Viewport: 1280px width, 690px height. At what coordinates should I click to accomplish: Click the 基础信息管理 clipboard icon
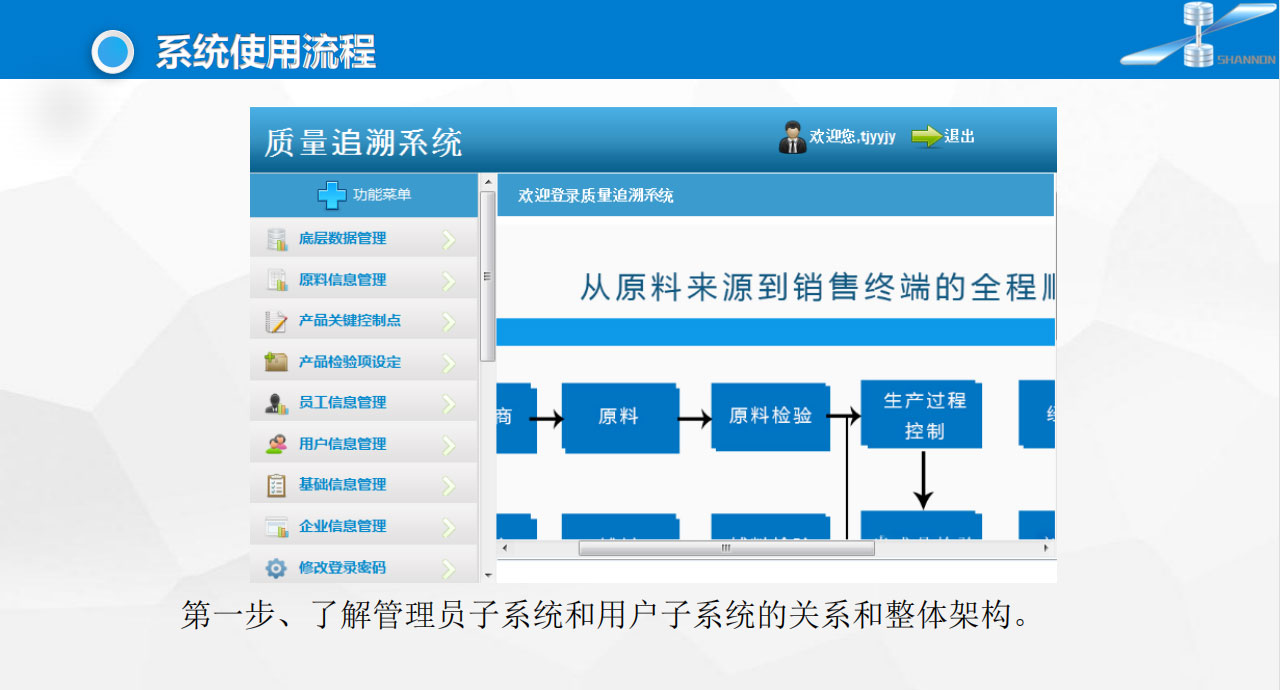pyautogui.click(x=277, y=485)
